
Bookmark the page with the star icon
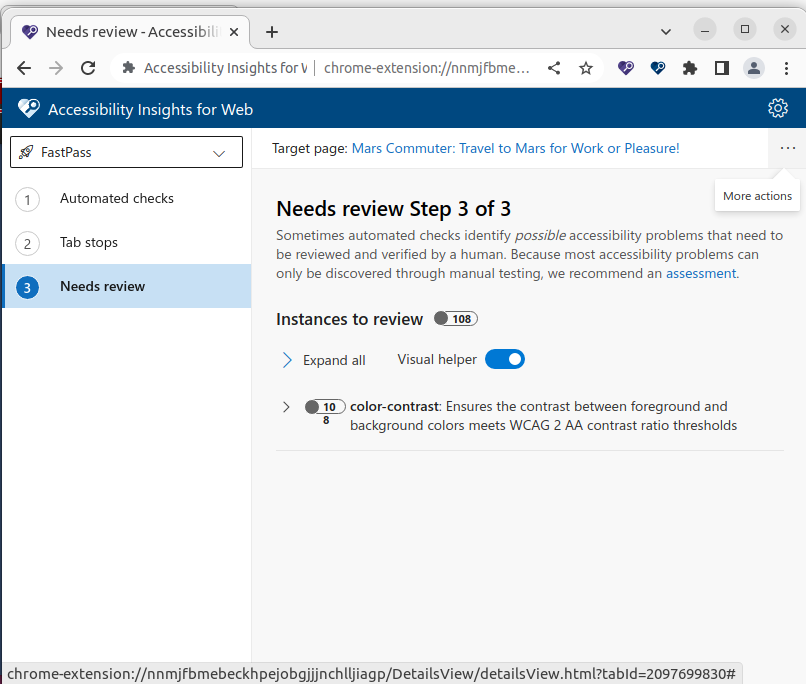[584, 67]
